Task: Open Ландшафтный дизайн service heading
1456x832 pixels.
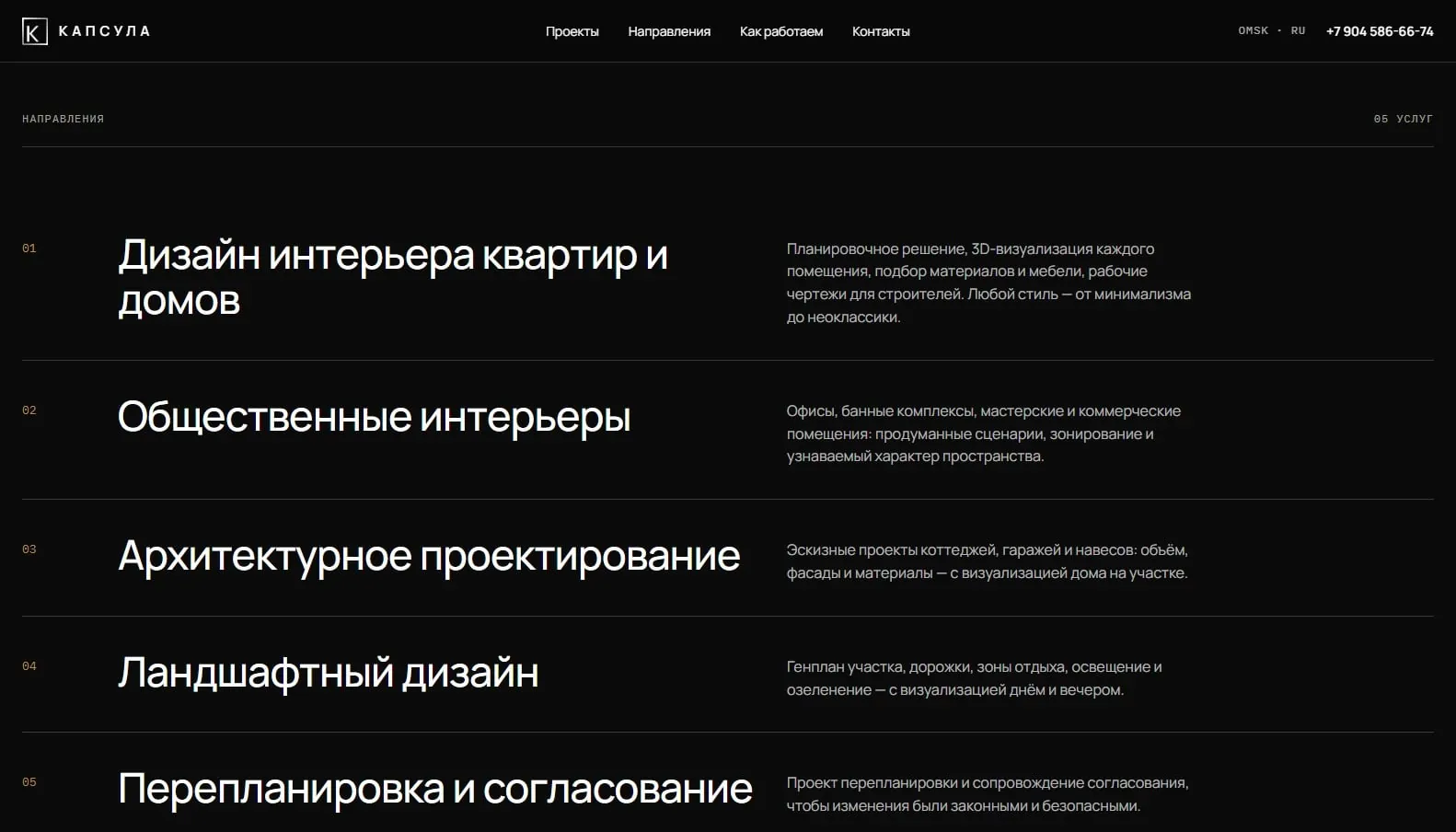Action: [329, 673]
